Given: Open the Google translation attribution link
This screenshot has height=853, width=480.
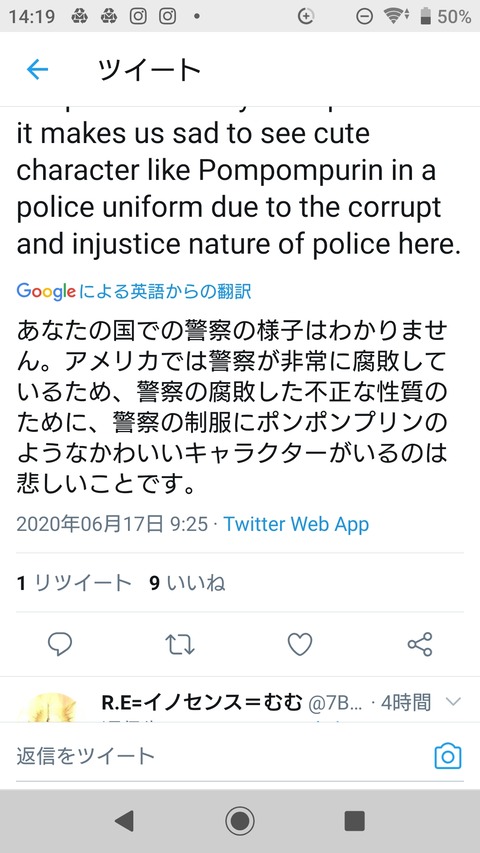Looking at the screenshot, I should (134, 292).
